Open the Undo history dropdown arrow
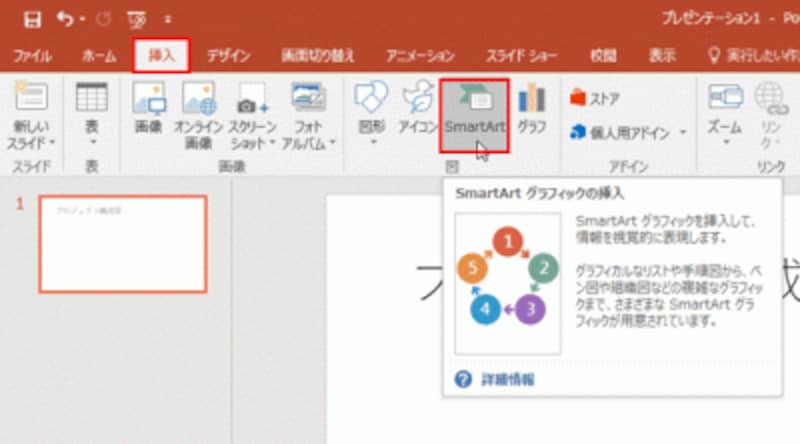 click(83, 20)
